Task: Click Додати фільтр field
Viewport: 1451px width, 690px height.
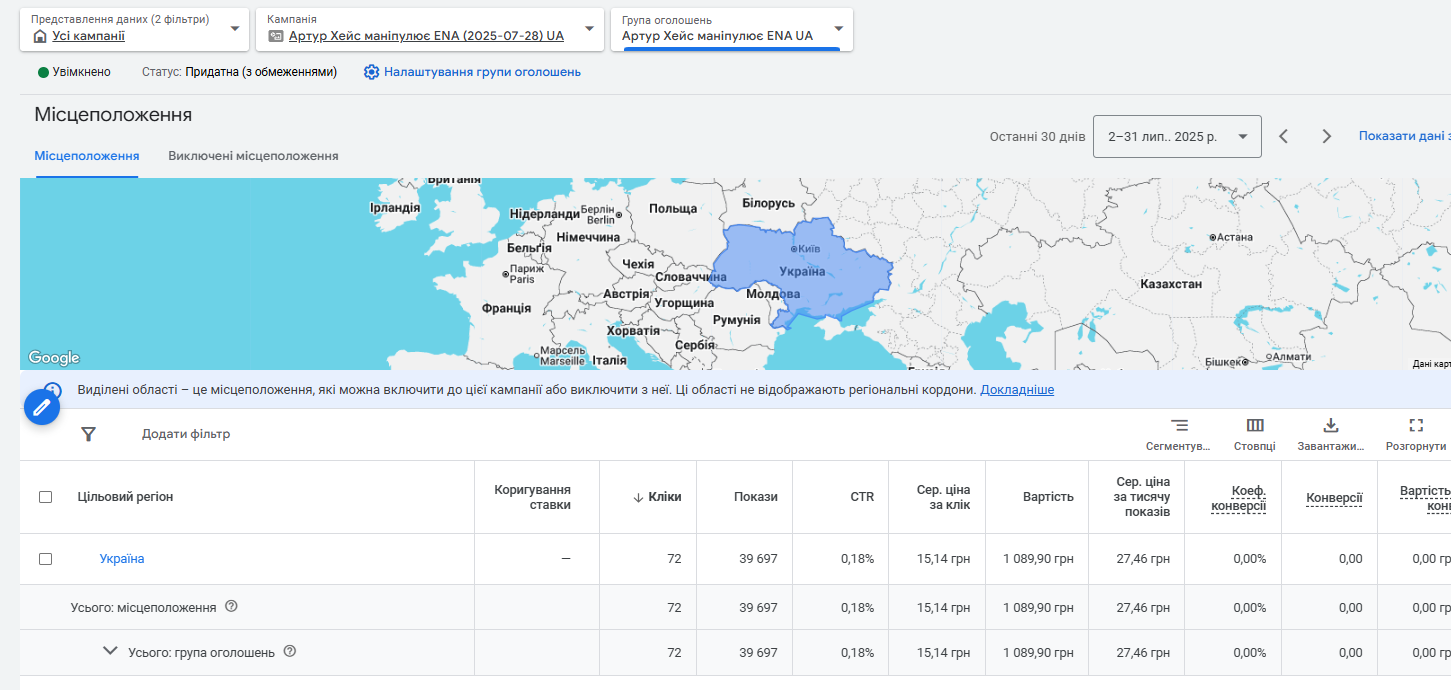Action: coord(186,434)
